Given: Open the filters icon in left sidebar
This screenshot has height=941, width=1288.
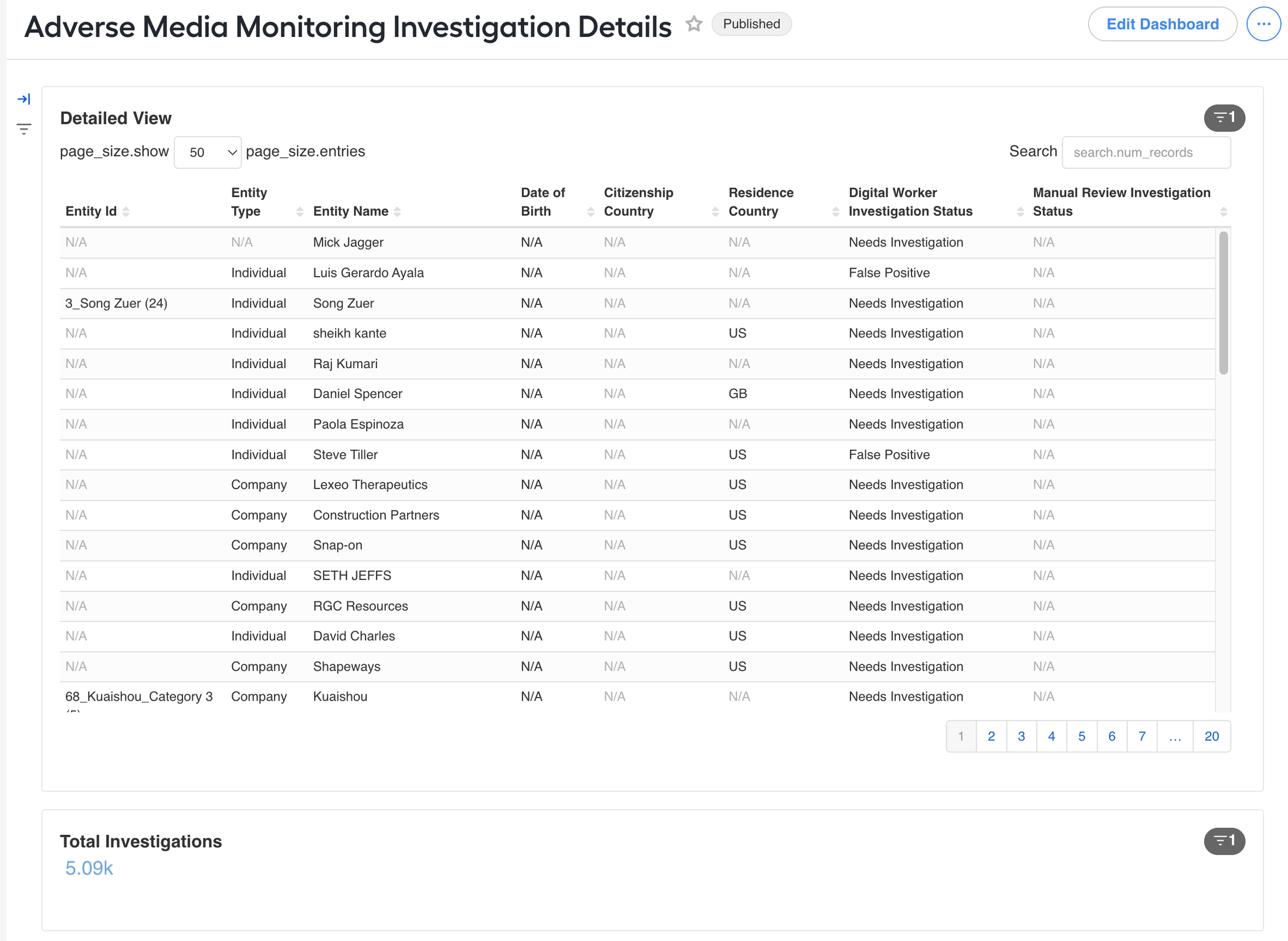Looking at the screenshot, I should [x=24, y=129].
